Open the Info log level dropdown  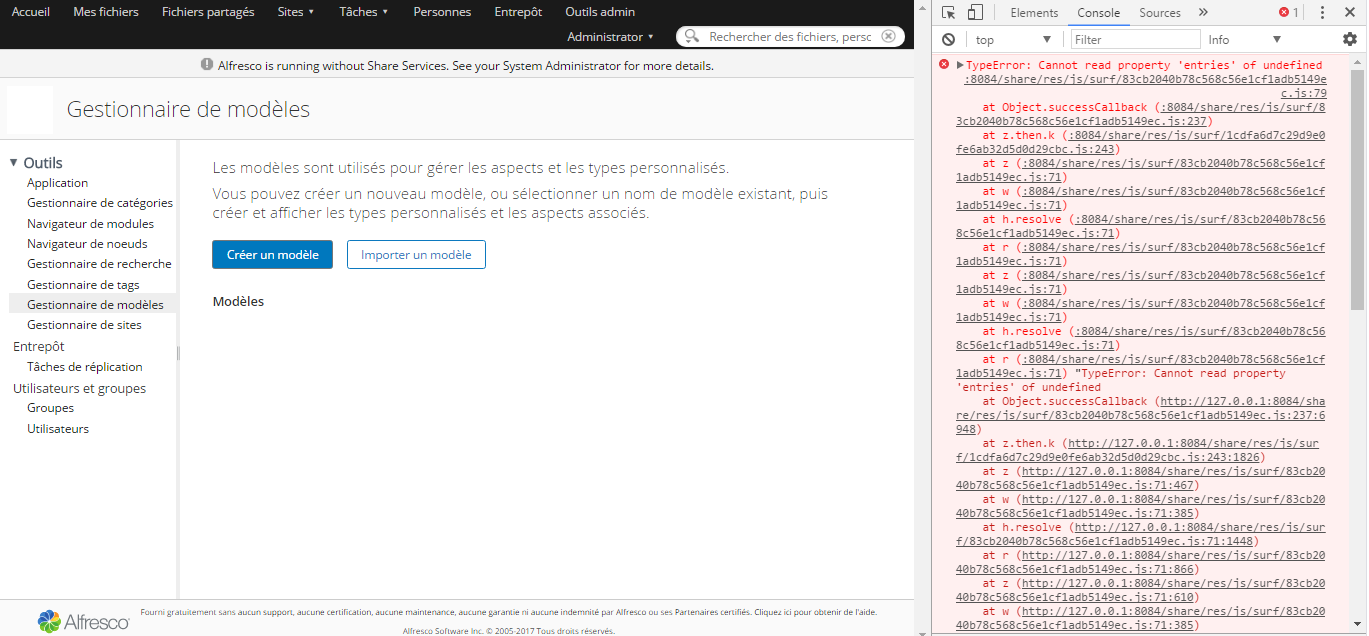(1245, 39)
